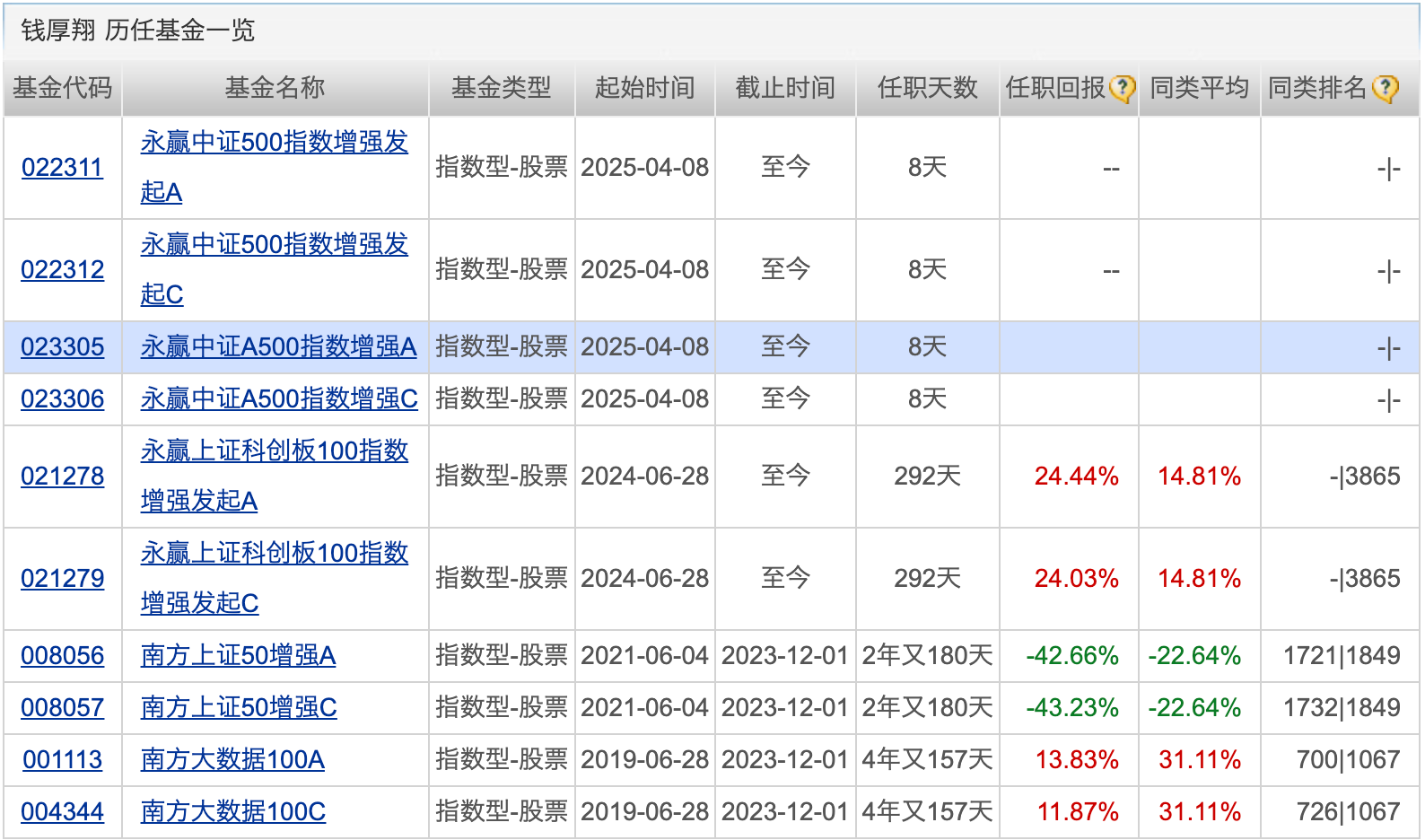
Task: Open 南方大数据100A fund page
Action: pyautogui.click(x=232, y=760)
